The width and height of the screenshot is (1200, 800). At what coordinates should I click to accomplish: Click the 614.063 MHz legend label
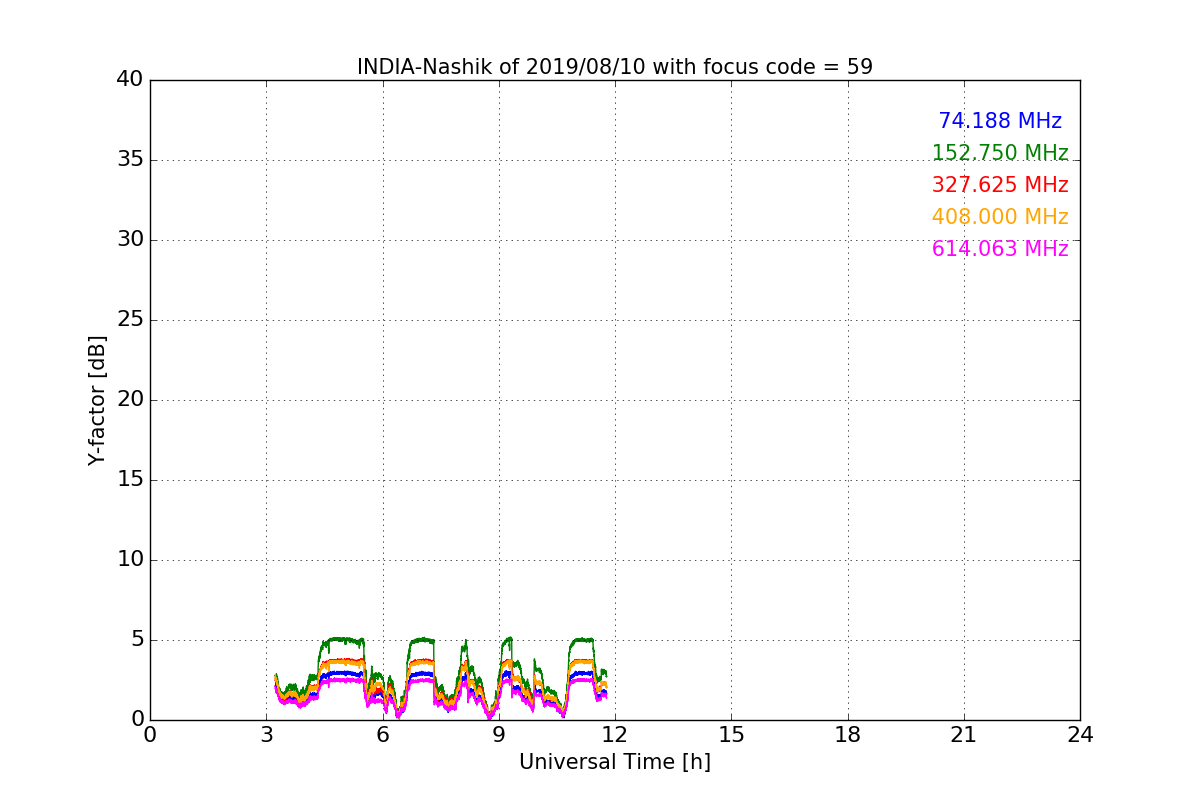[1000, 249]
